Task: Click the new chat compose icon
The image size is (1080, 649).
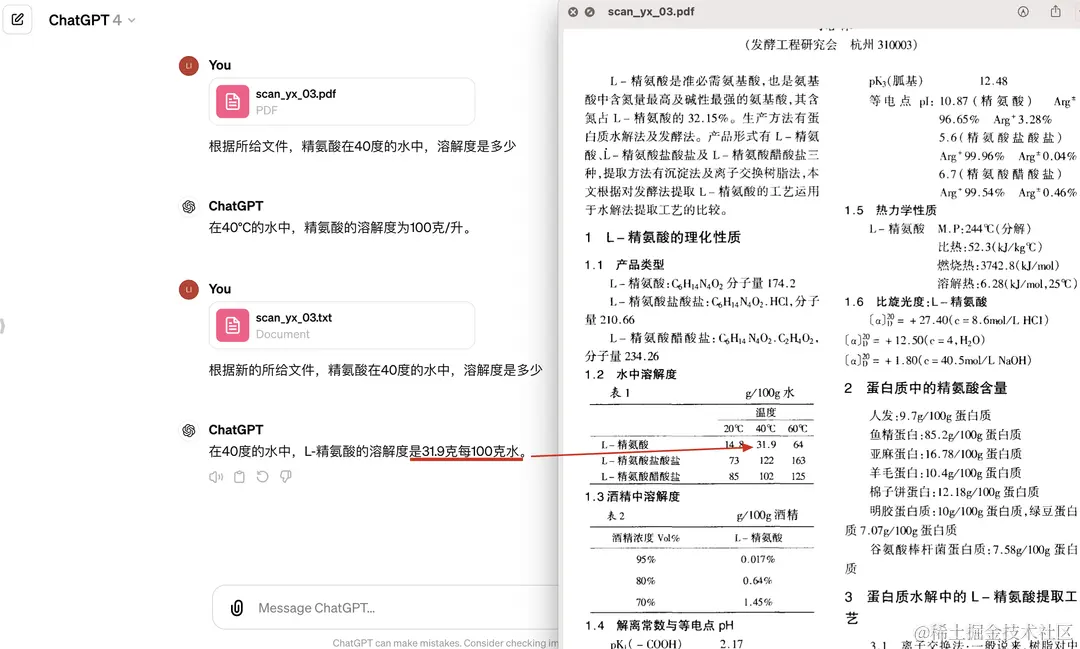Action: pyautogui.click(x=17, y=19)
